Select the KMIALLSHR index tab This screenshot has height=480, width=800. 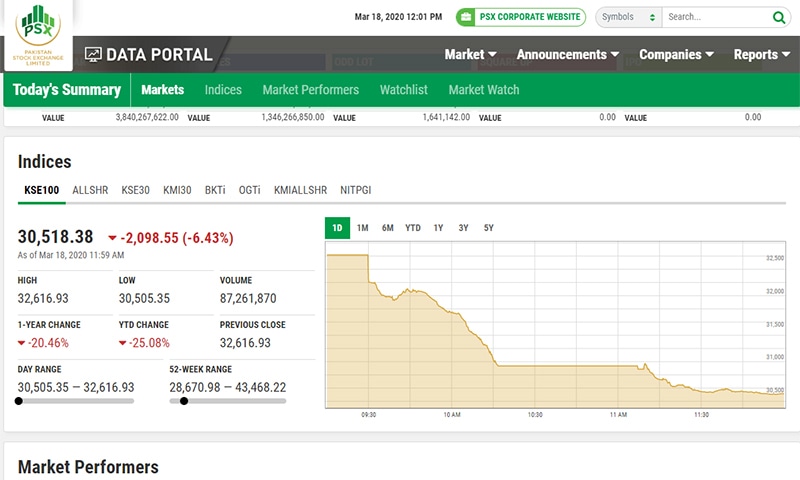tap(300, 190)
